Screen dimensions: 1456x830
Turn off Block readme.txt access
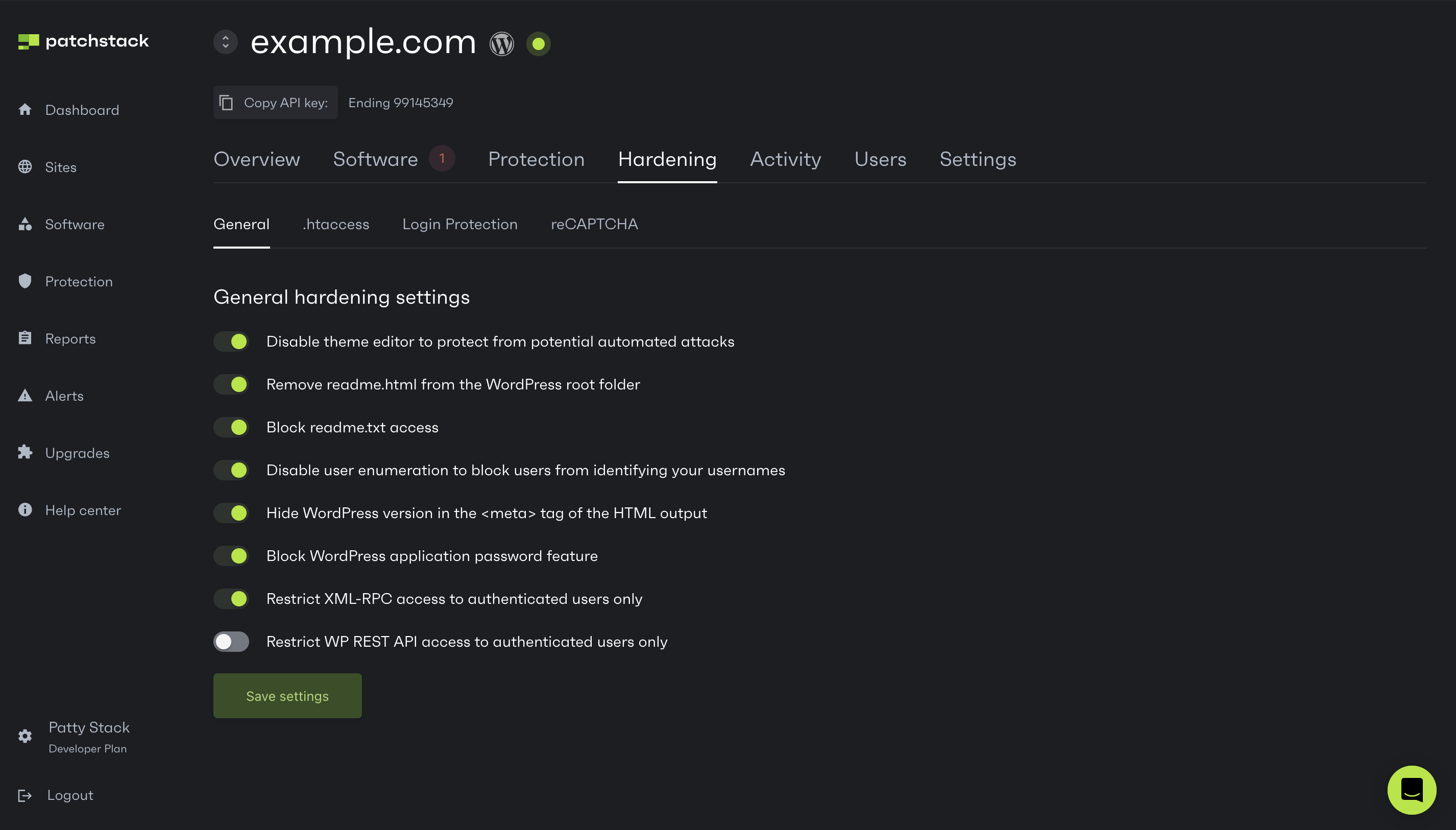click(x=231, y=427)
